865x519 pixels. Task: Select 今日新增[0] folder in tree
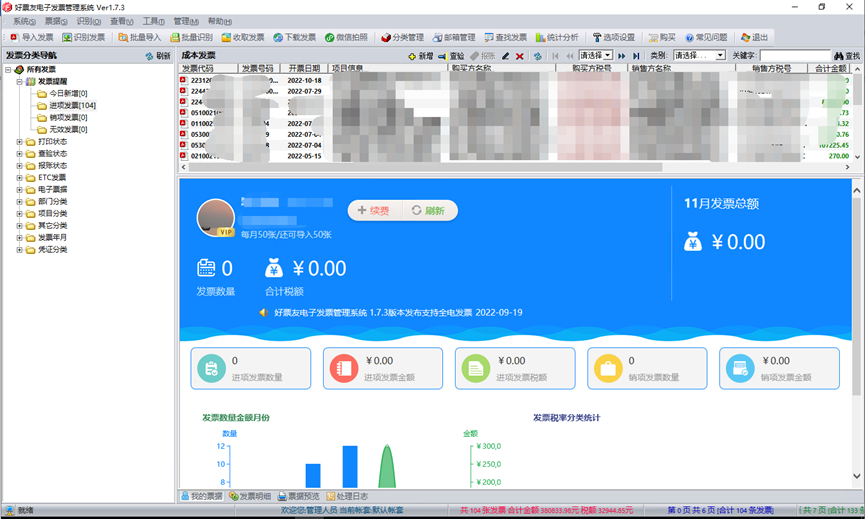tap(62, 93)
